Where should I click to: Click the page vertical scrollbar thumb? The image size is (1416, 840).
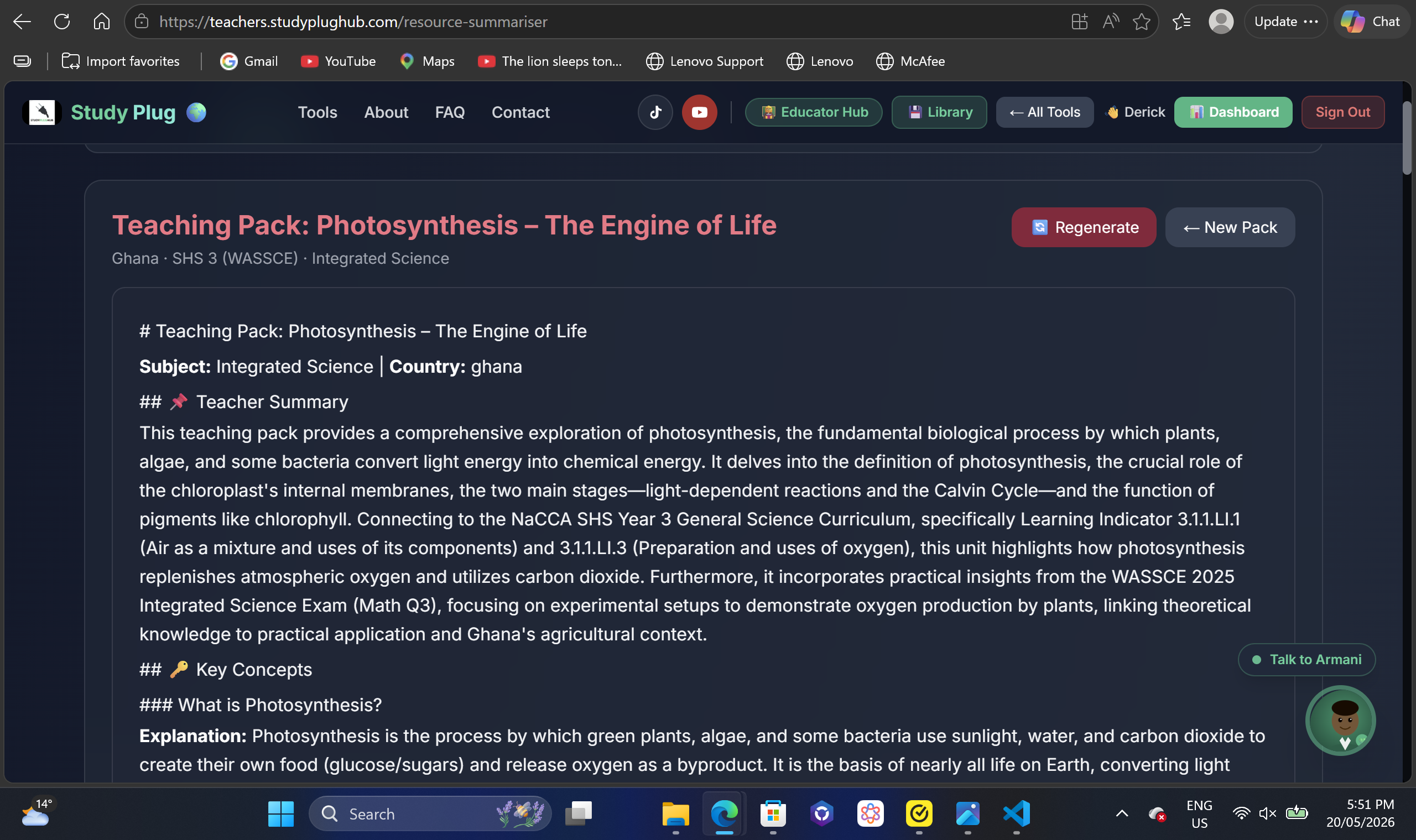(1407, 138)
